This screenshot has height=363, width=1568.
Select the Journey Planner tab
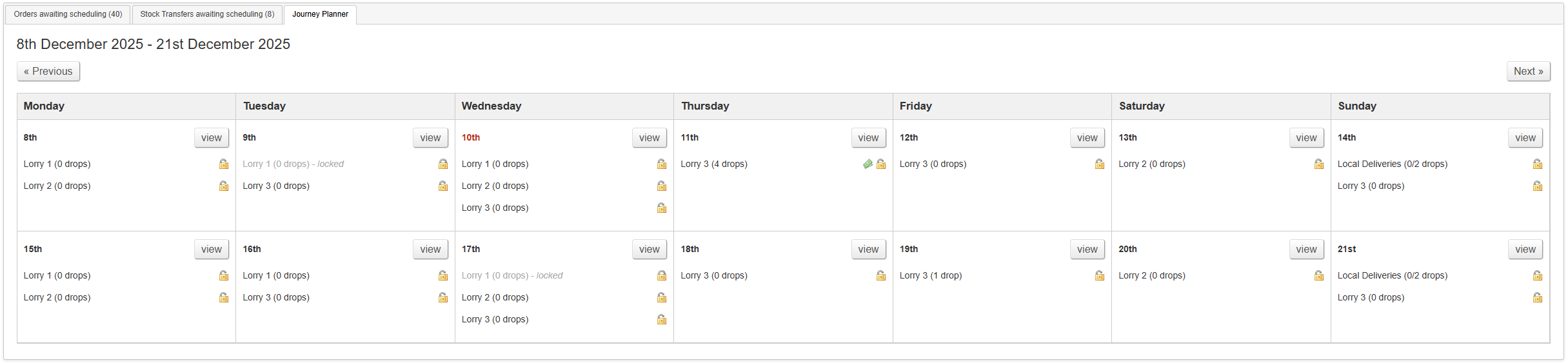[x=320, y=14]
